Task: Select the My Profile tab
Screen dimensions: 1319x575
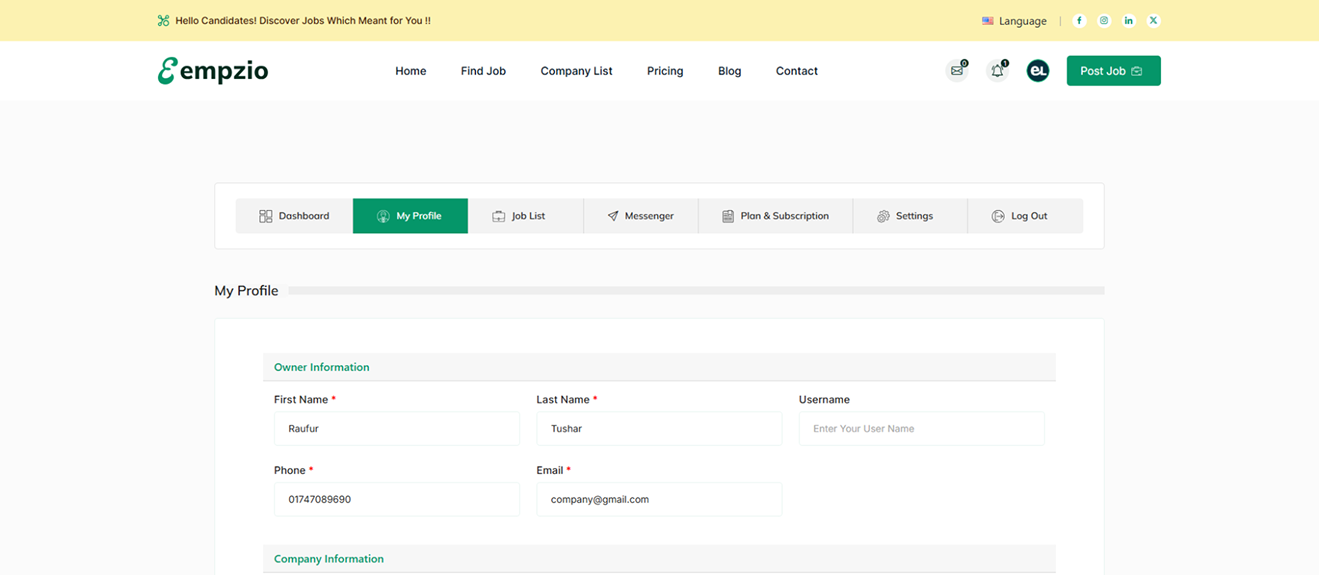Action: pyautogui.click(x=410, y=216)
